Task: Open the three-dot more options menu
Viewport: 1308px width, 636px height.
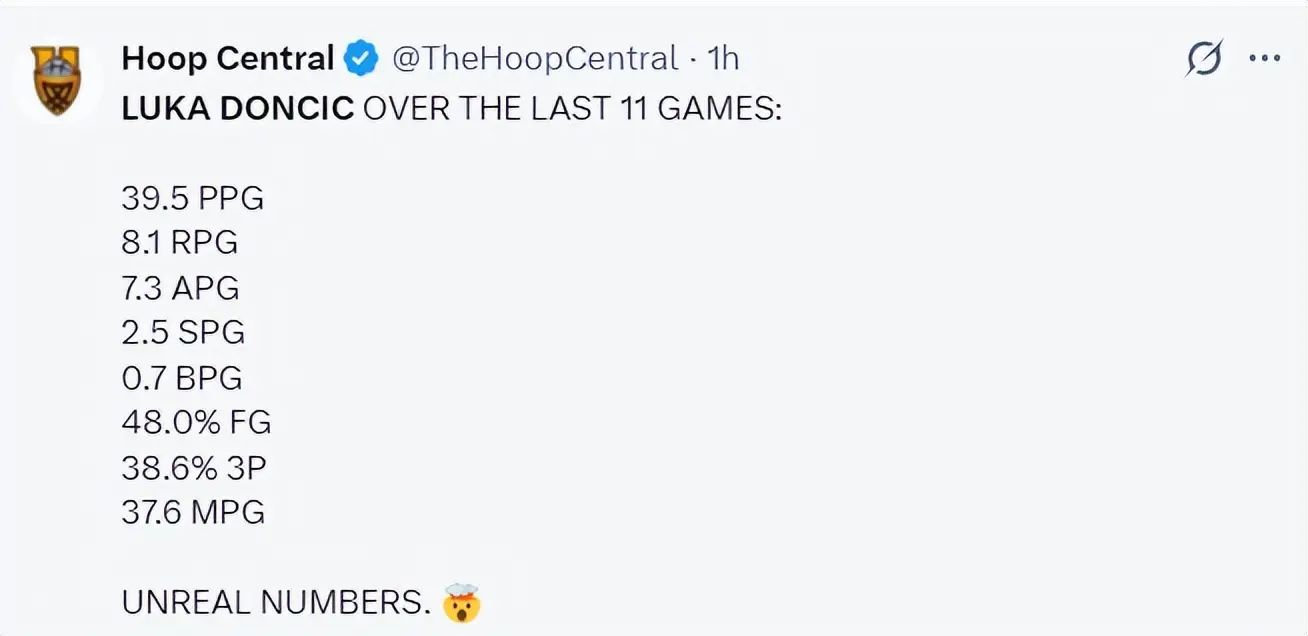Action: coord(1265,59)
